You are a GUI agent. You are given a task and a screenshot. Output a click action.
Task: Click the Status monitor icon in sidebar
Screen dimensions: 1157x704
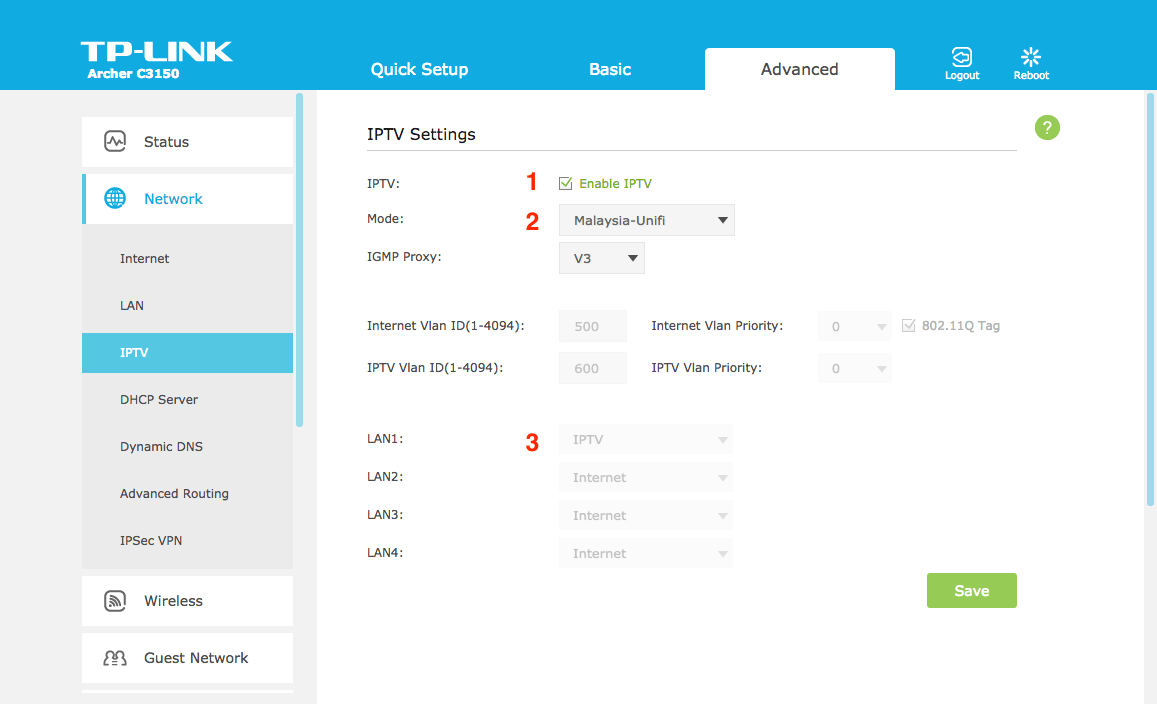pos(115,141)
